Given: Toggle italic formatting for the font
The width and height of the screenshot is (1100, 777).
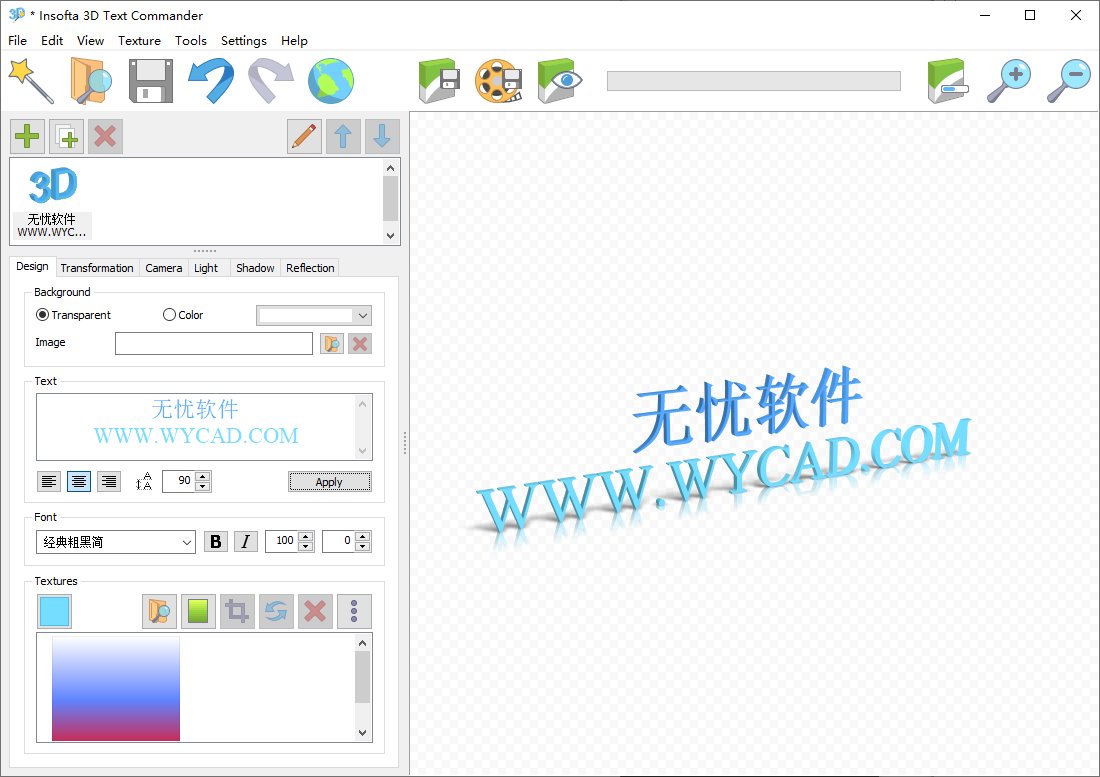Looking at the screenshot, I should (245, 541).
